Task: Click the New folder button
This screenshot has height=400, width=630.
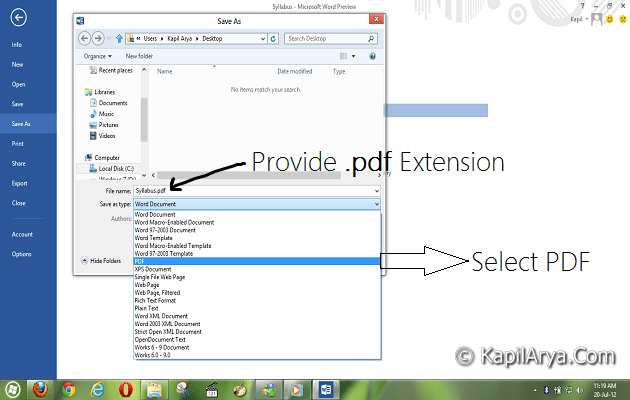Action: tap(139, 56)
